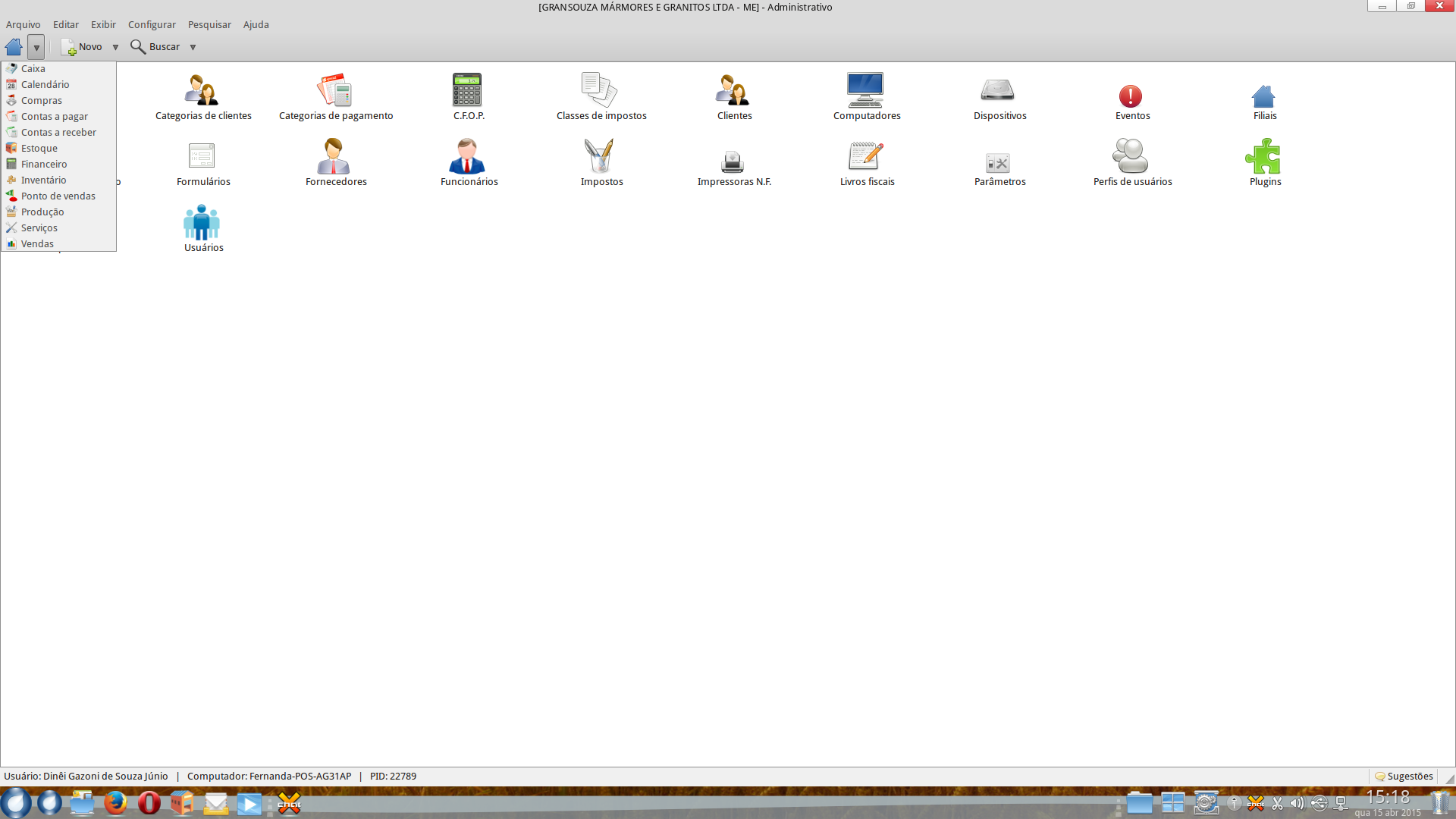Select Ponto de vendas entry
This screenshot has height=819, width=1456.
click(58, 196)
